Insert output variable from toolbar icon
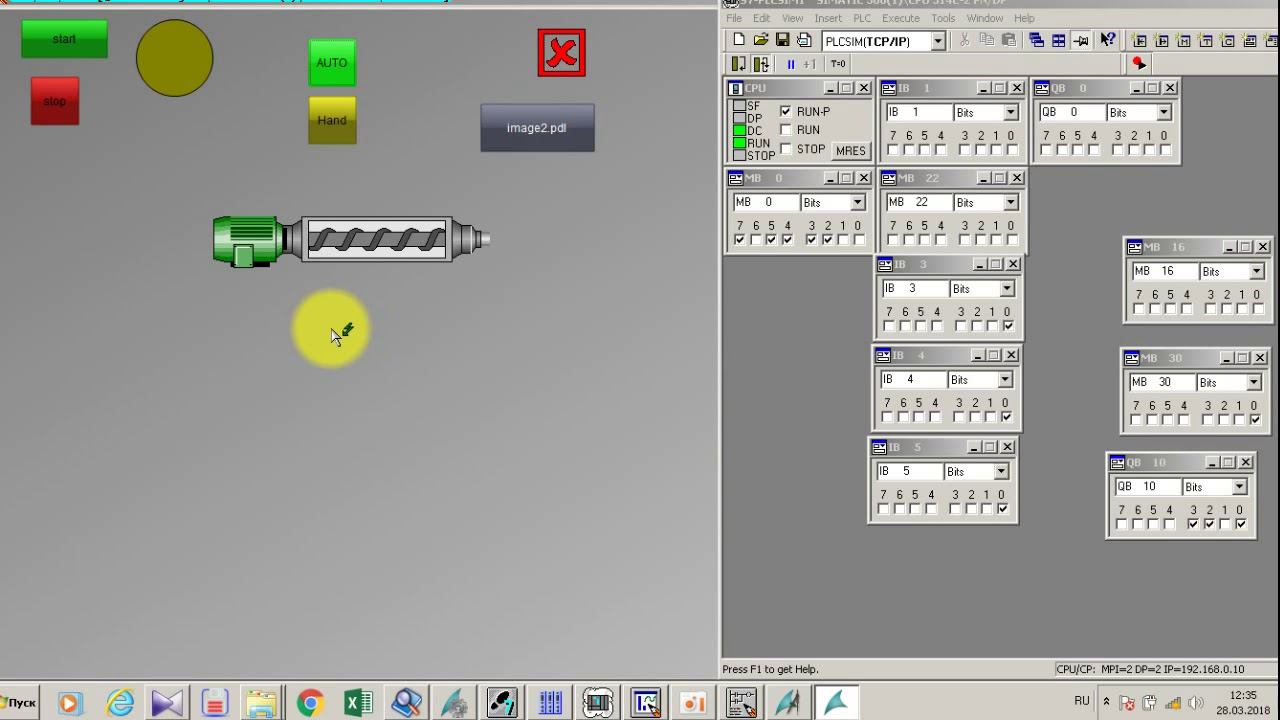 (1161, 40)
